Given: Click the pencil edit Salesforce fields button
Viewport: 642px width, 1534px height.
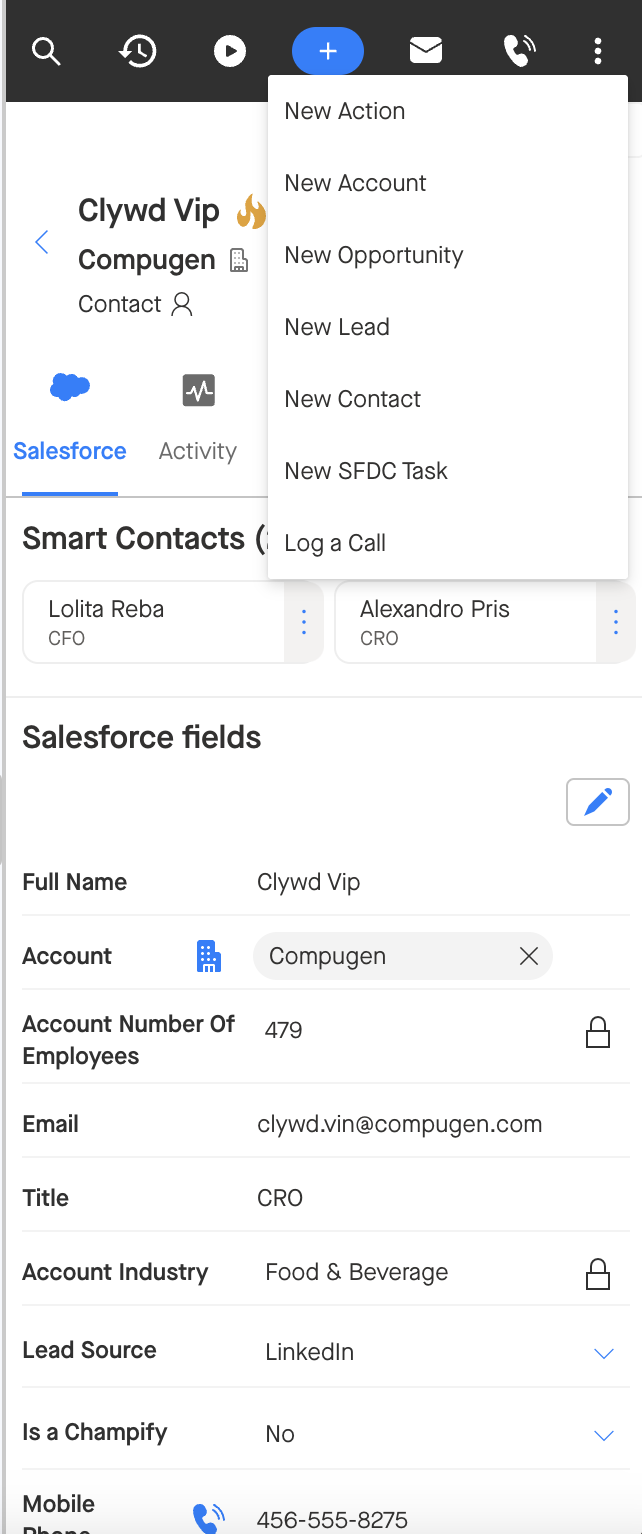Looking at the screenshot, I should (598, 802).
